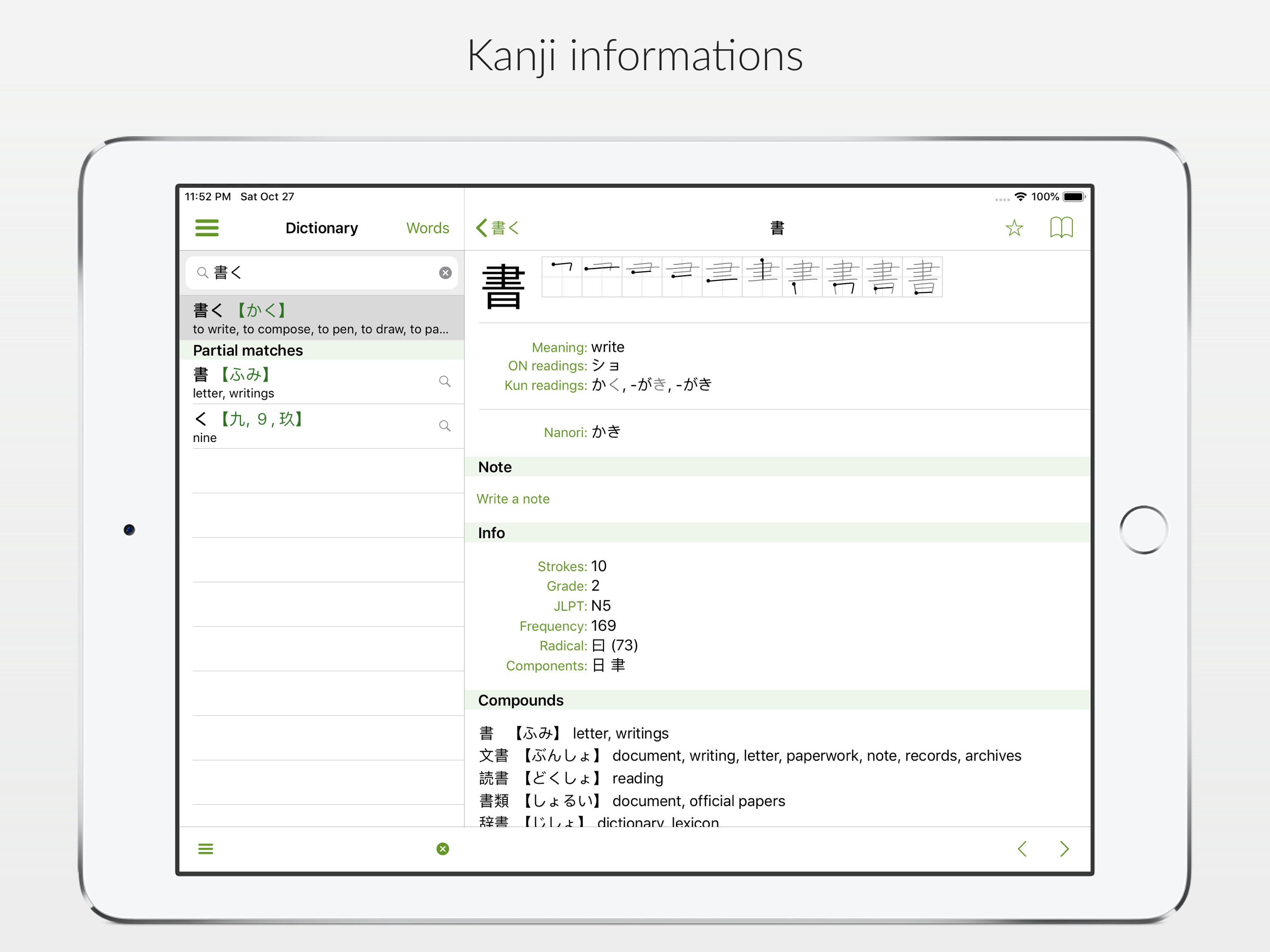Open the green hamburger menu in Dictionary header
1270x952 pixels.
click(x=207, y=228)
